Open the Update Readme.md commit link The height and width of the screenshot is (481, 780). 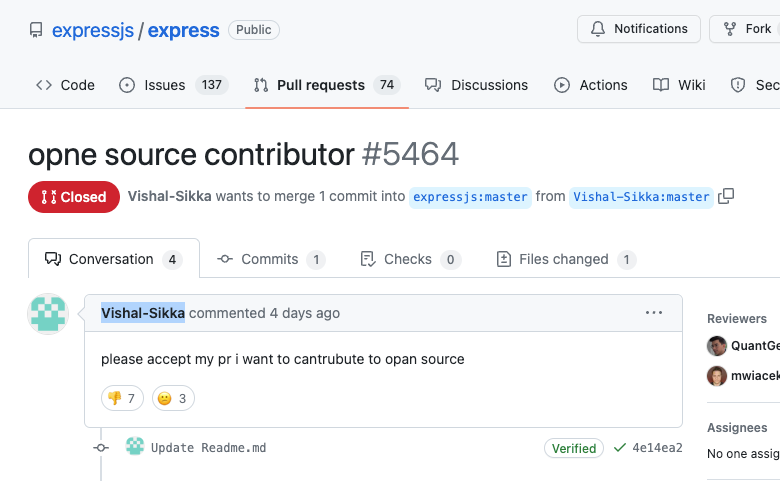pyautogui.click(x=208, y=448)
